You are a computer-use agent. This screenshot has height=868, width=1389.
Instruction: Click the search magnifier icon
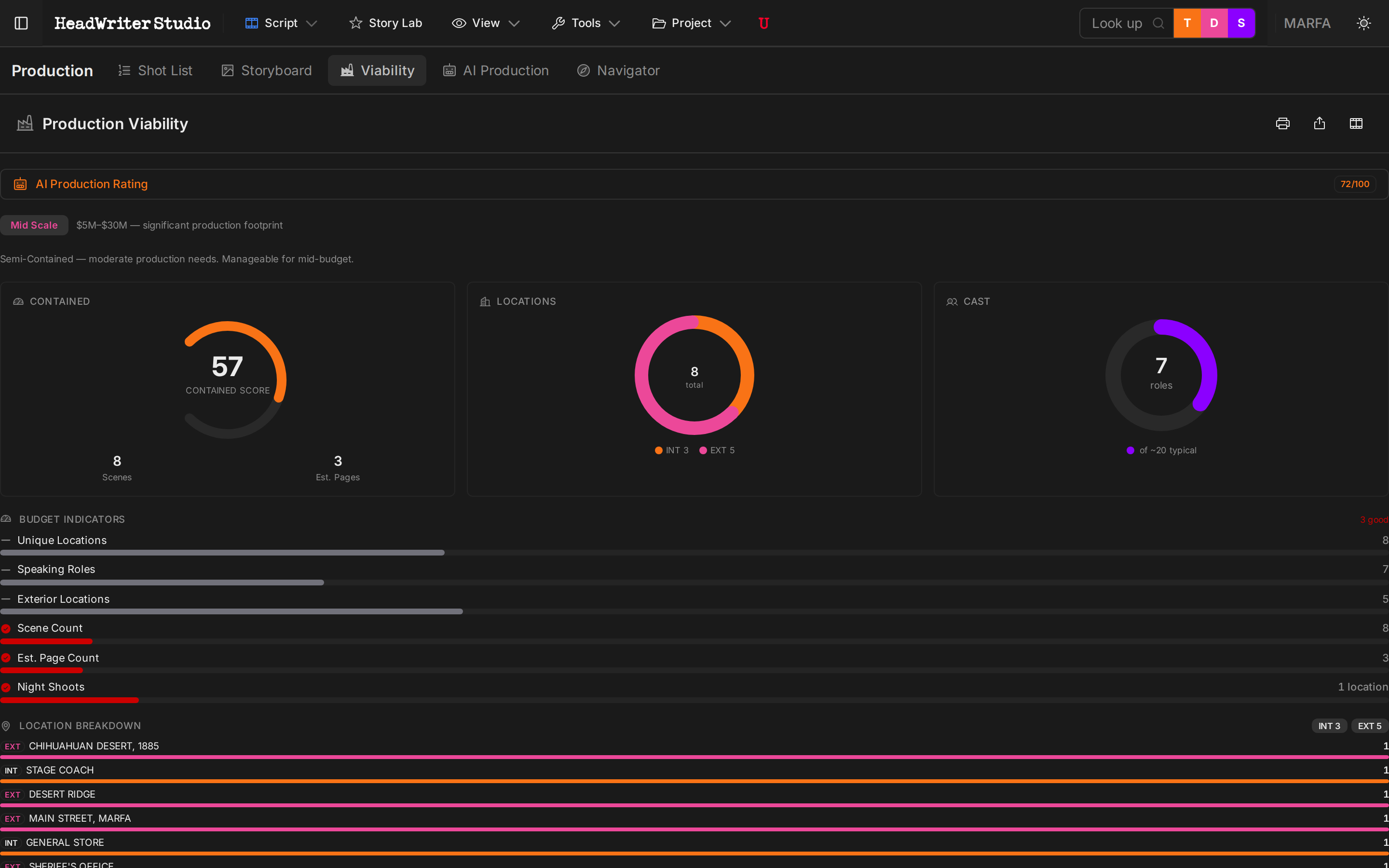tap(1158, 23)
